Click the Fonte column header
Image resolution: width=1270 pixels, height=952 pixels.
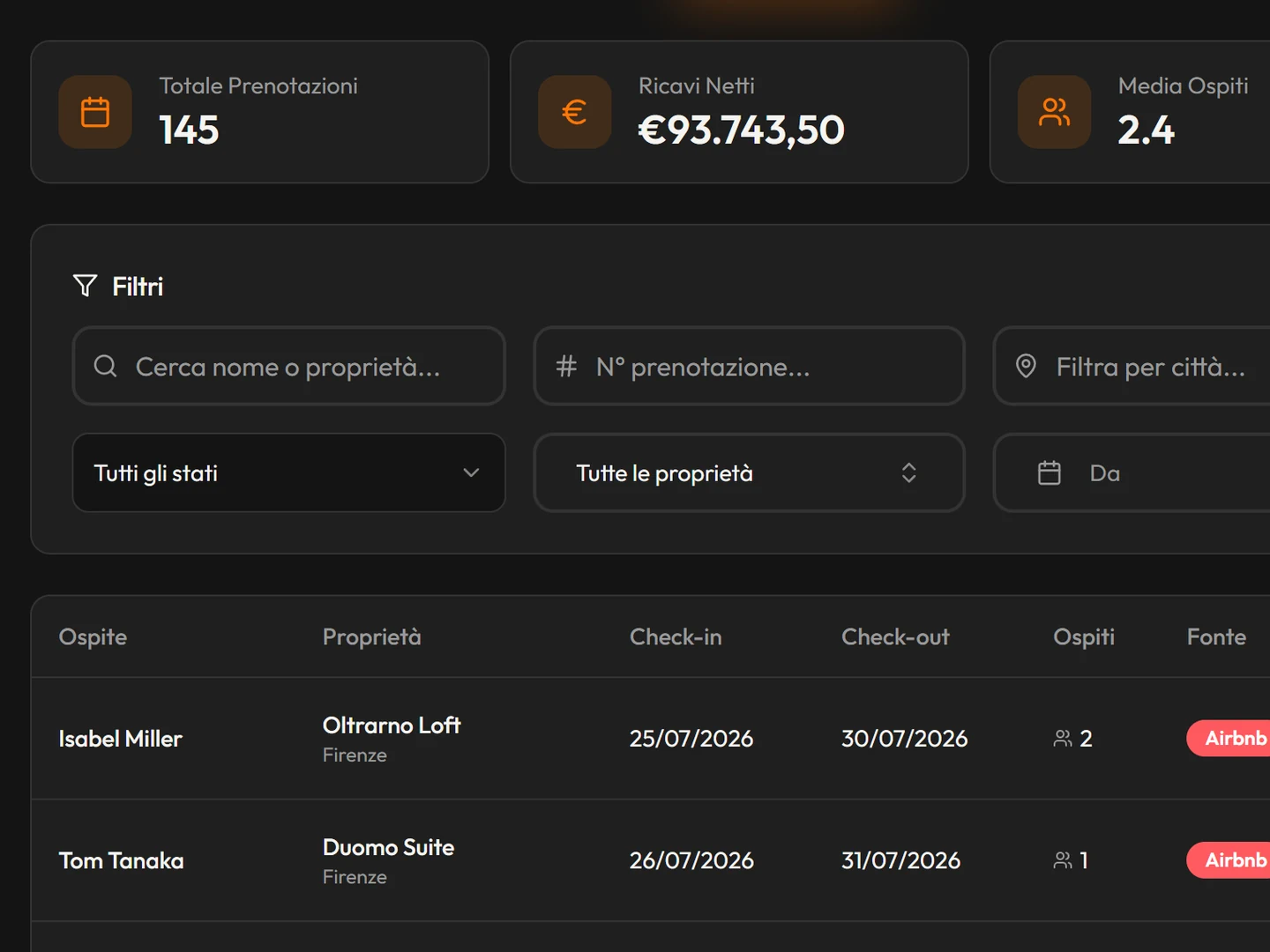coord(1216,637)
